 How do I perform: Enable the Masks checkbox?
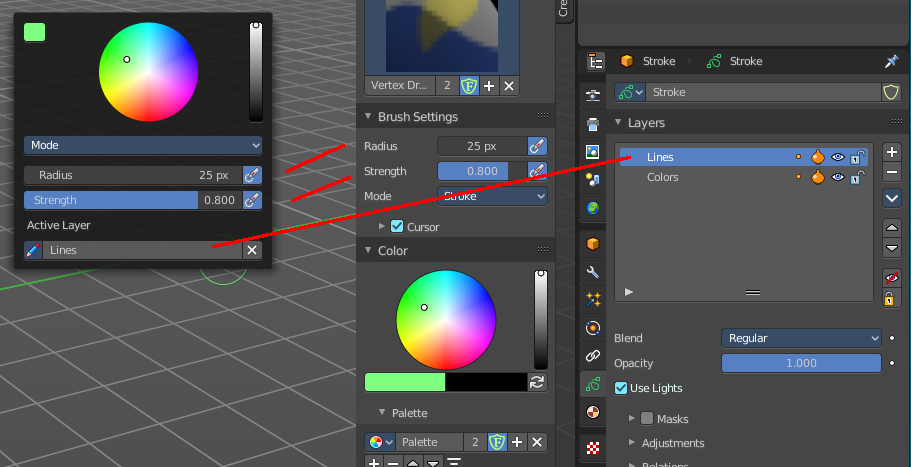point(647,418)
